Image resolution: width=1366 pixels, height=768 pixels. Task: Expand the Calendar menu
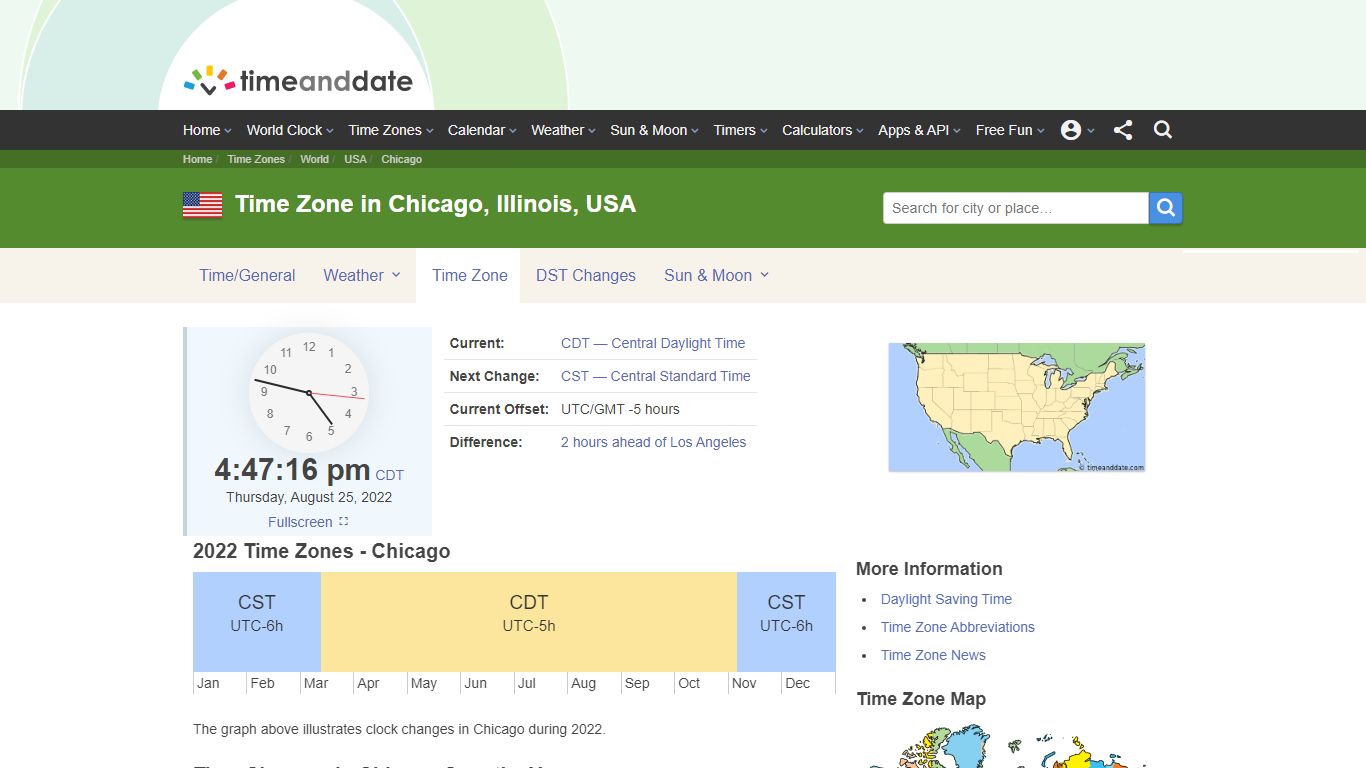(482, 130)
